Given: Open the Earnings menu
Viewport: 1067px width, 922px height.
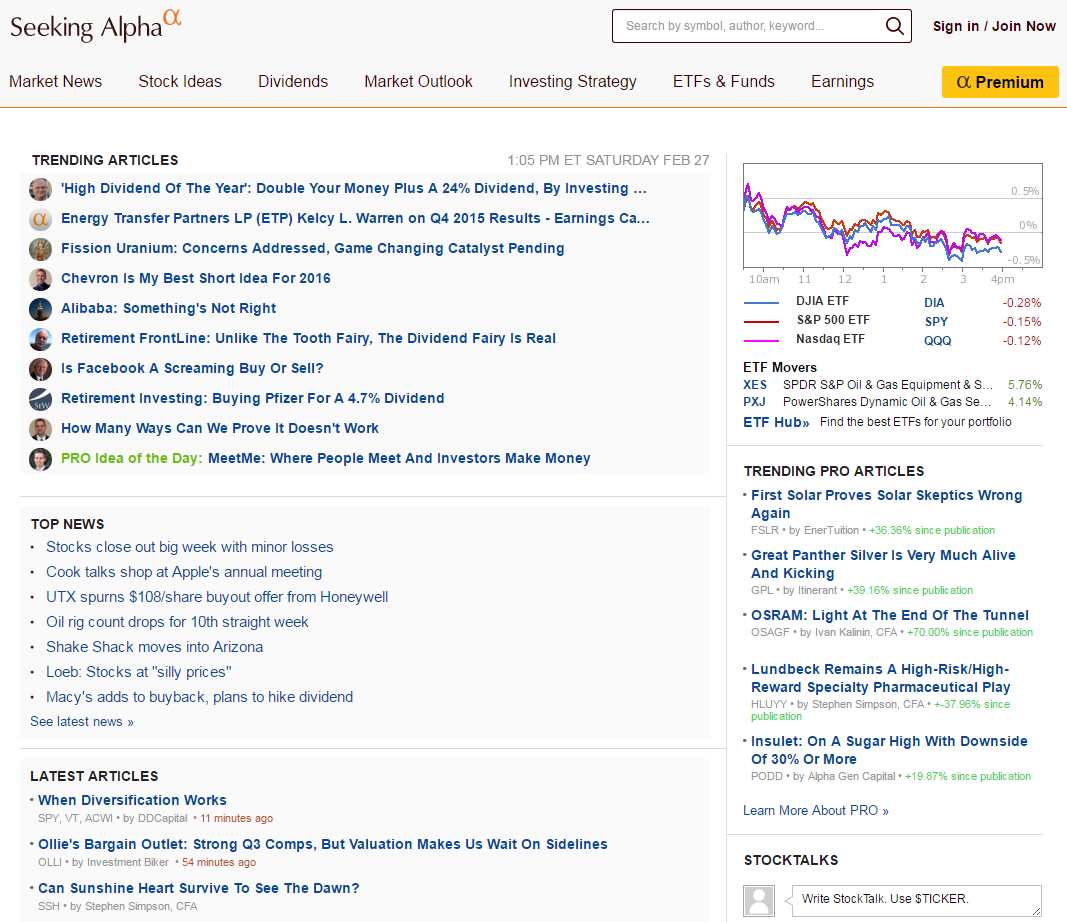Looking at the screenshot, I should point(842,82).
